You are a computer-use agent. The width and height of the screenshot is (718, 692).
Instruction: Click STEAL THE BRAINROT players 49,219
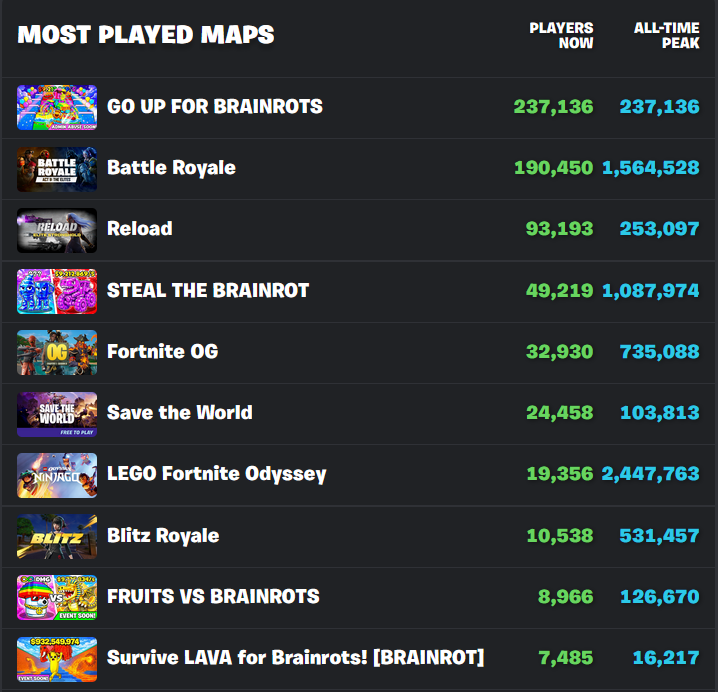coord(560,290)
